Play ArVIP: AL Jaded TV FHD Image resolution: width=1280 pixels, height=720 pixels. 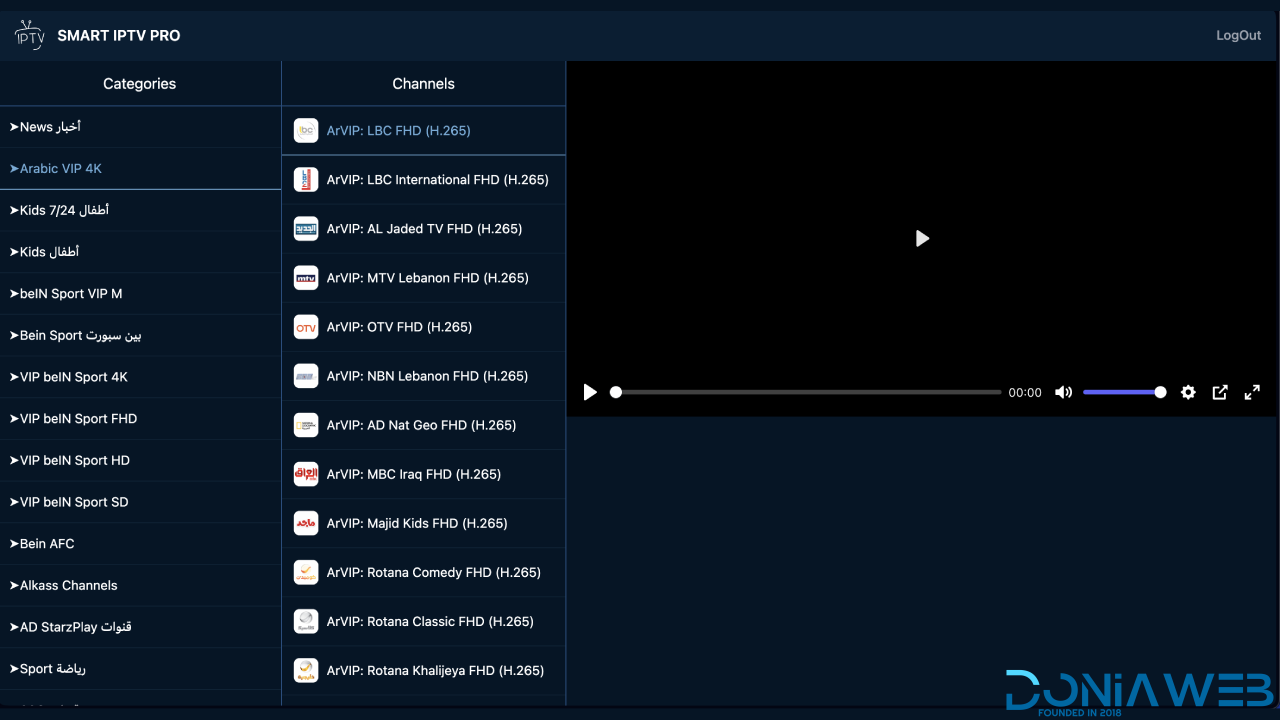(423, 229)
